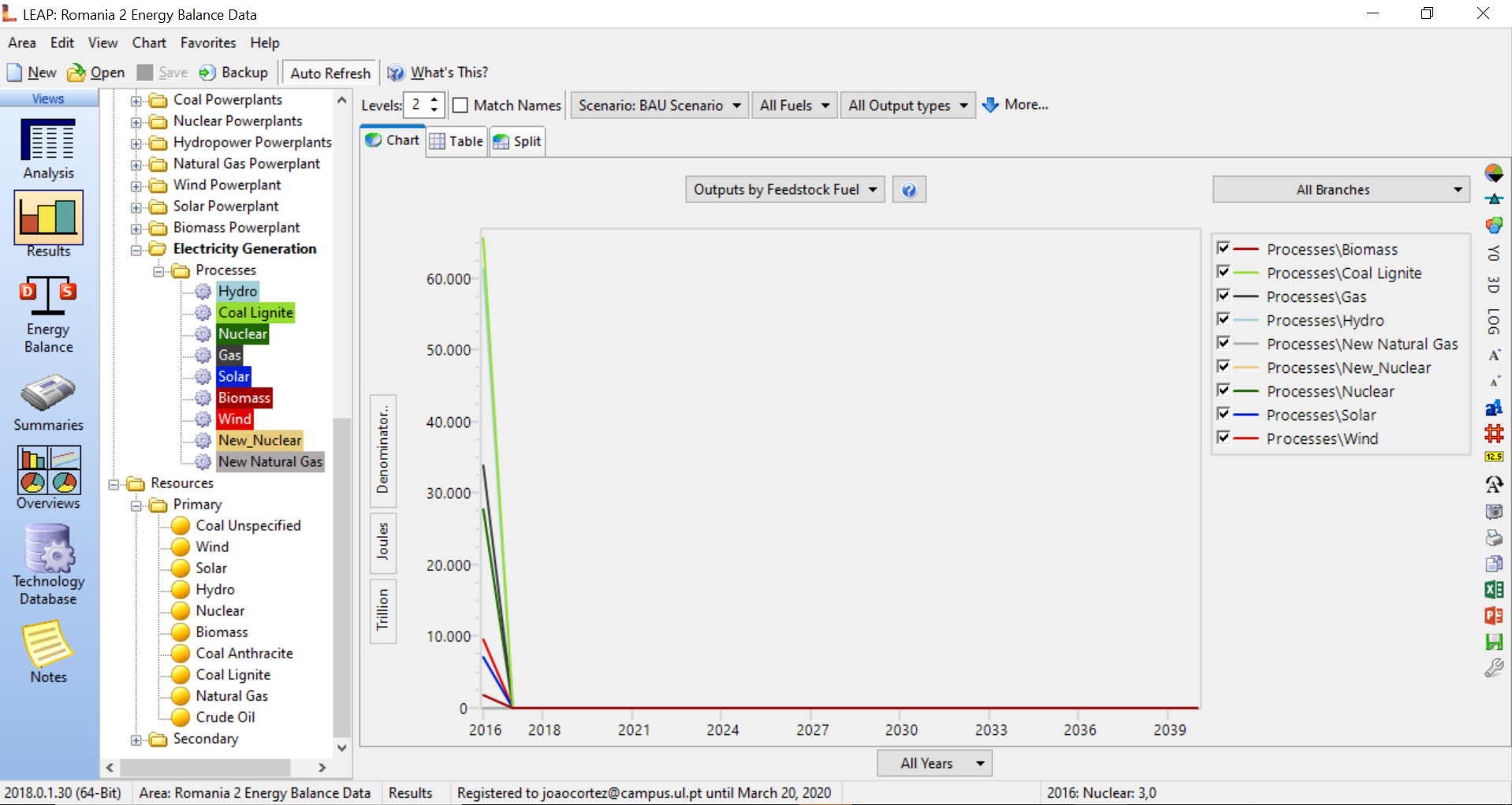The height and width of the screenshot is (805, 1512).
Task: Switch to the Table tab
Action: [456, 141]
